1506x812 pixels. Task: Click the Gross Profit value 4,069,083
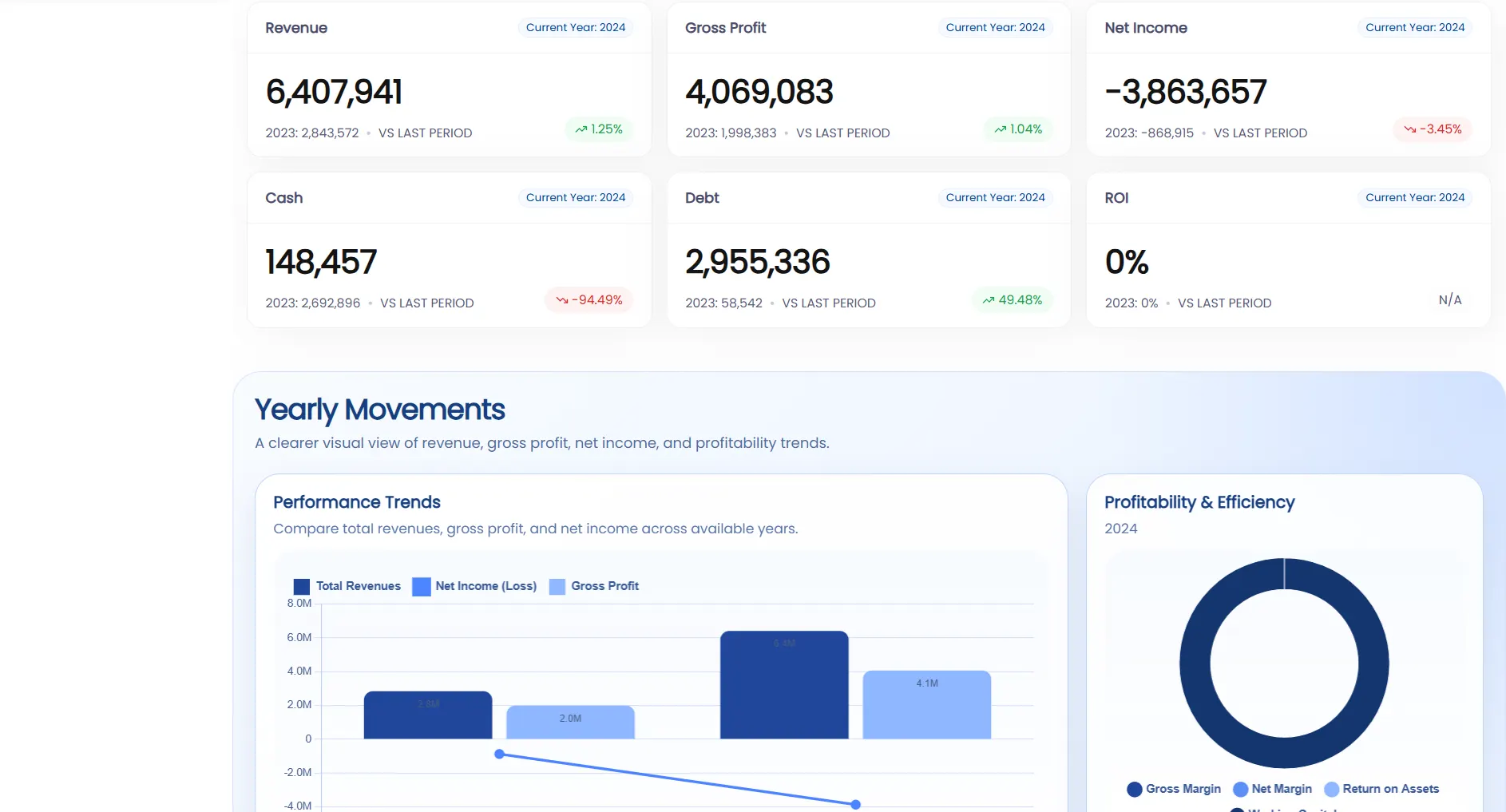pos(759,92)
